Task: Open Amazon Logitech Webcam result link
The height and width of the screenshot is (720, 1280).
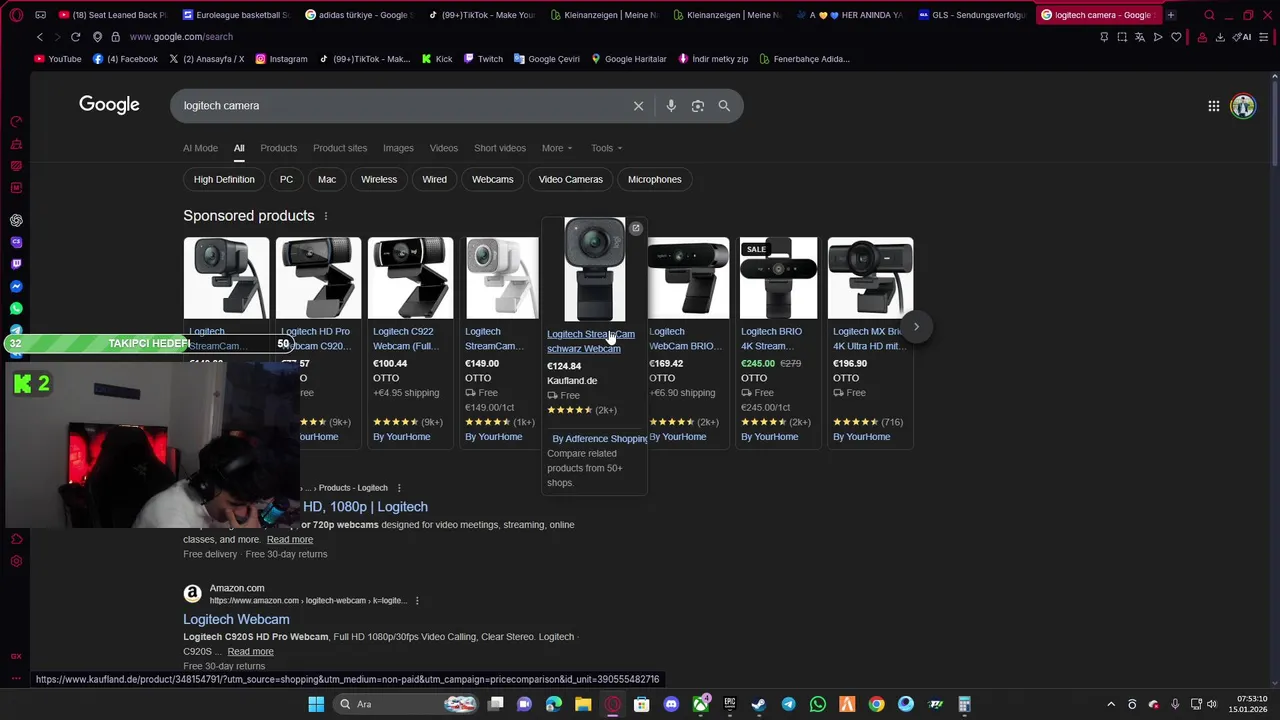Action: click(236, 620)
